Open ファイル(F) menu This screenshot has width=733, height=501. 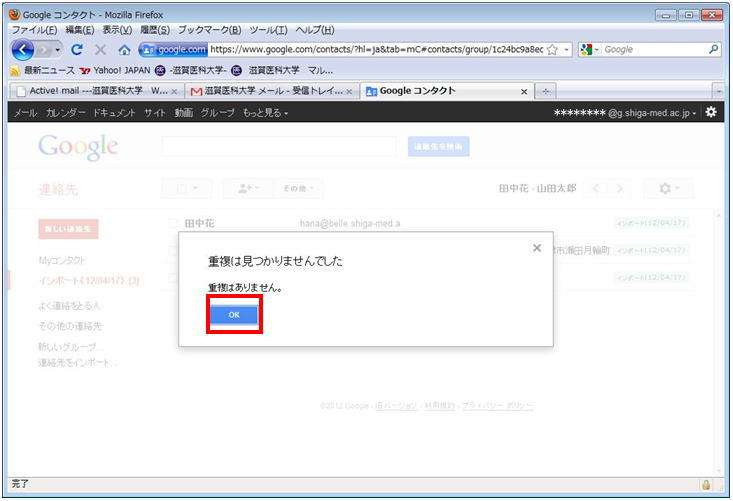34,30
